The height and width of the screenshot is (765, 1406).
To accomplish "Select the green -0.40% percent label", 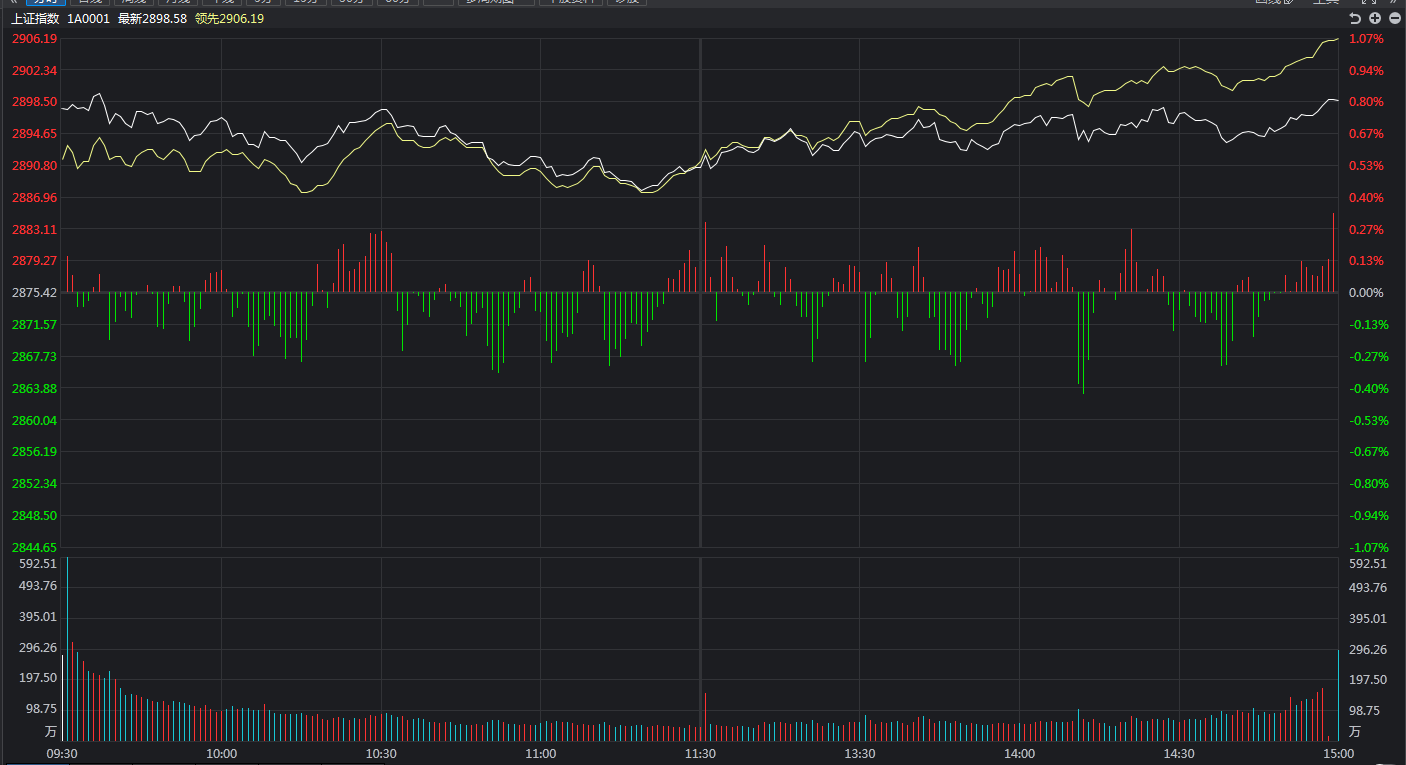I will pyautogui.click(x=1368, y=388).
